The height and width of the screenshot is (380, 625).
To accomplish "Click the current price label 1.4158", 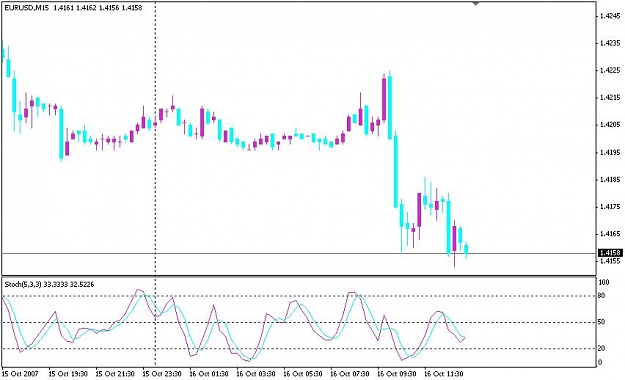I will (610, 253).
